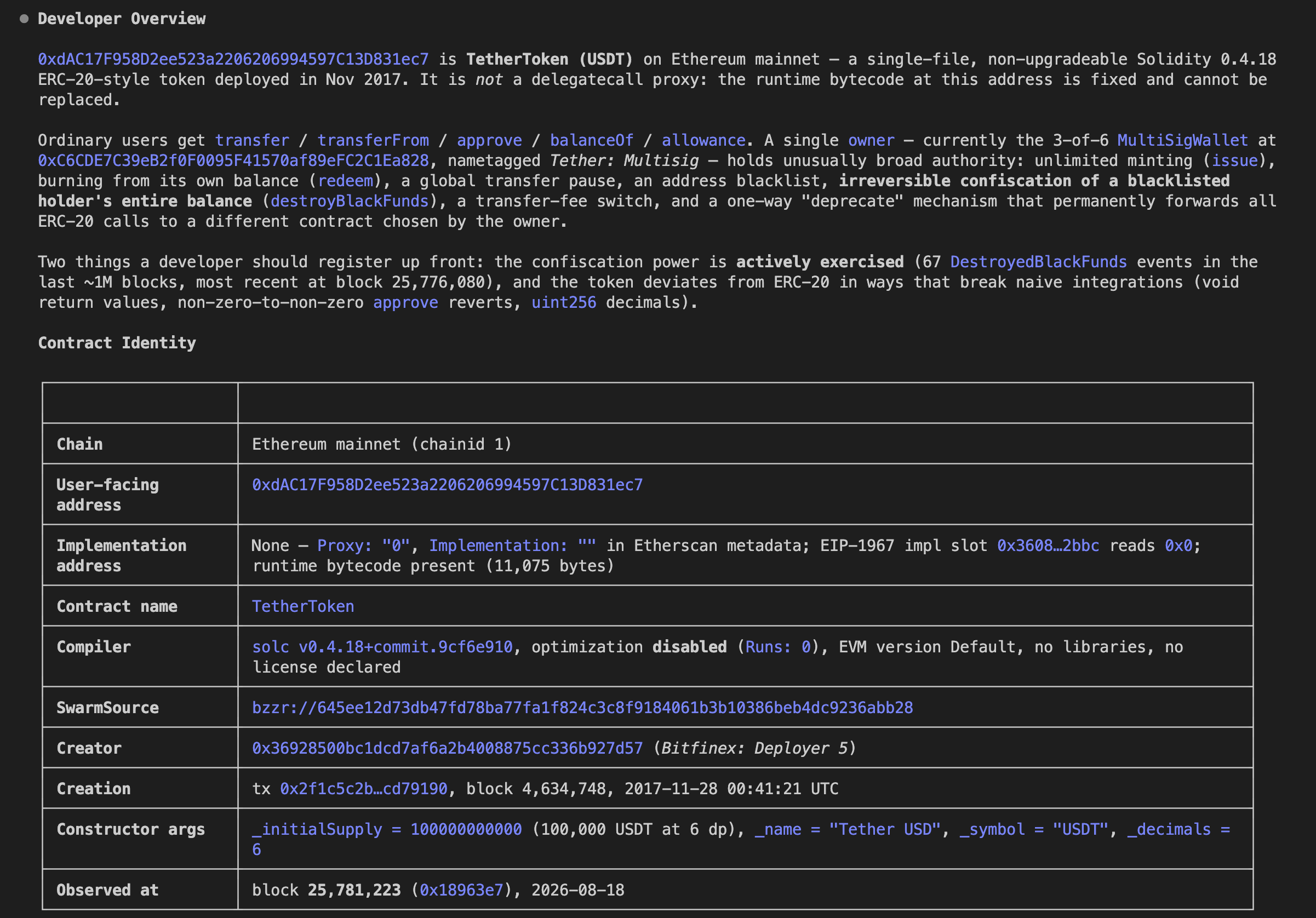Click the transferFrom function link
This screenshot has height=918, width=1316.
373,140
